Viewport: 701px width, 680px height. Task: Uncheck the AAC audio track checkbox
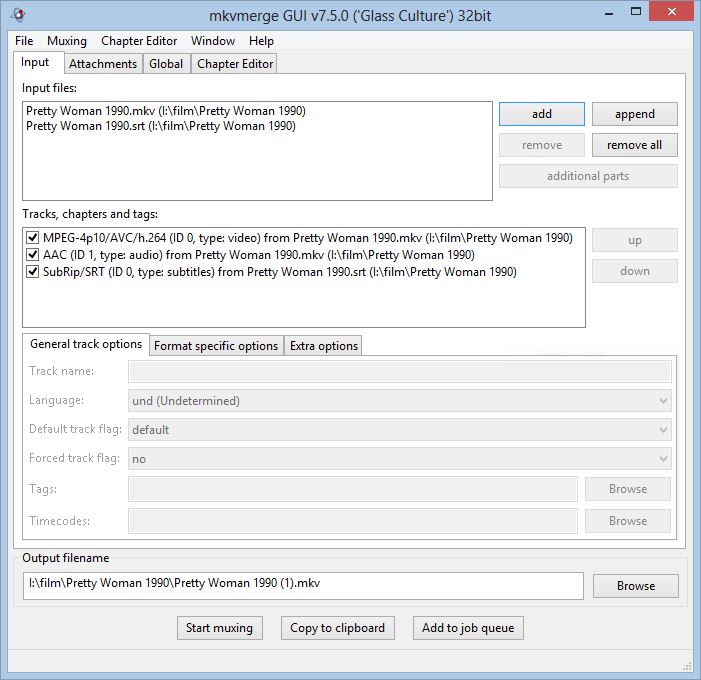pos(33,254)
